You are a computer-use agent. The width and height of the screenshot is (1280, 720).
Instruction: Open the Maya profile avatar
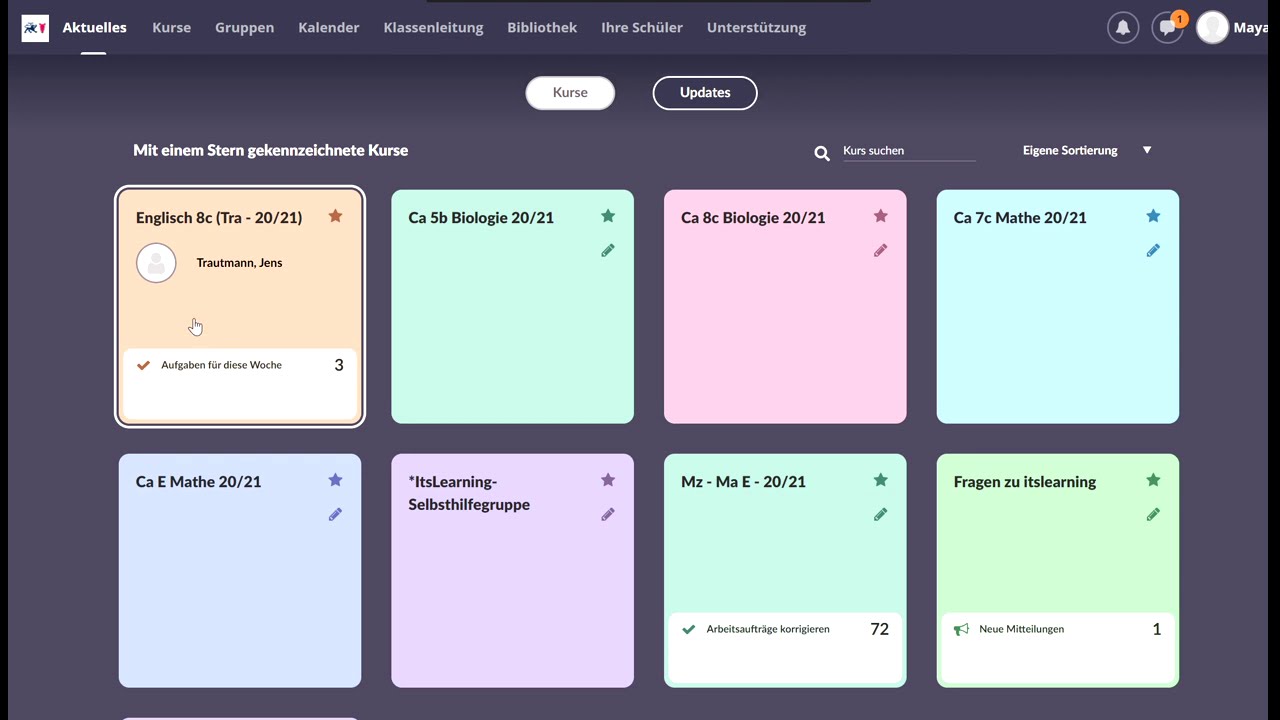tap(1212, 28)
